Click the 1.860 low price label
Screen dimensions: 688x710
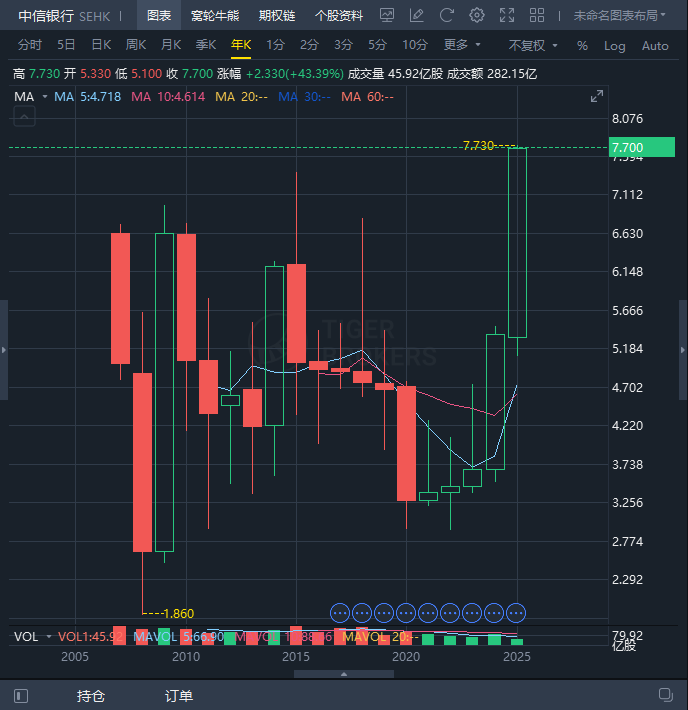pos(178,614)
